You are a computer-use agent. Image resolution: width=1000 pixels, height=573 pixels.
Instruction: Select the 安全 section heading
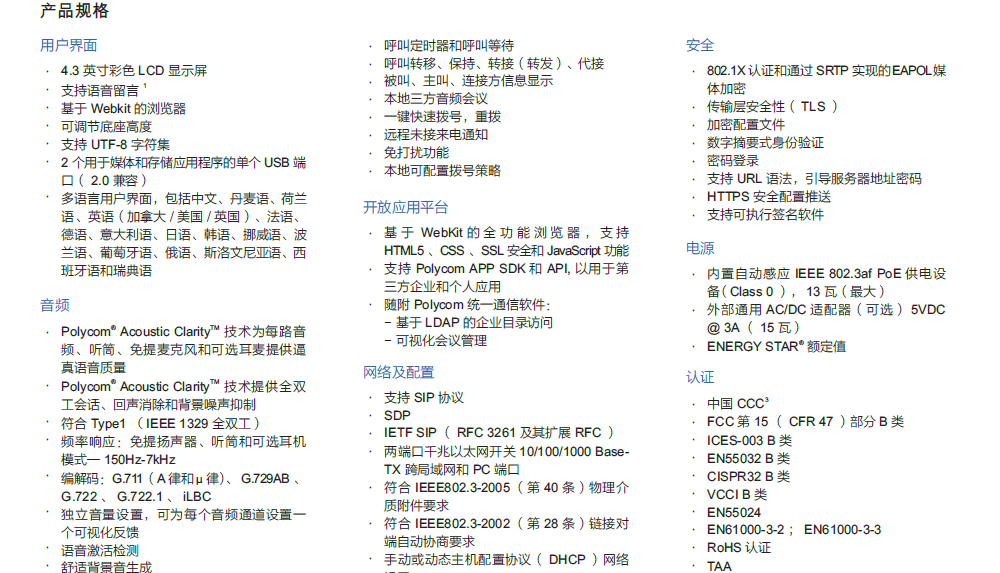tap(700, 45)
